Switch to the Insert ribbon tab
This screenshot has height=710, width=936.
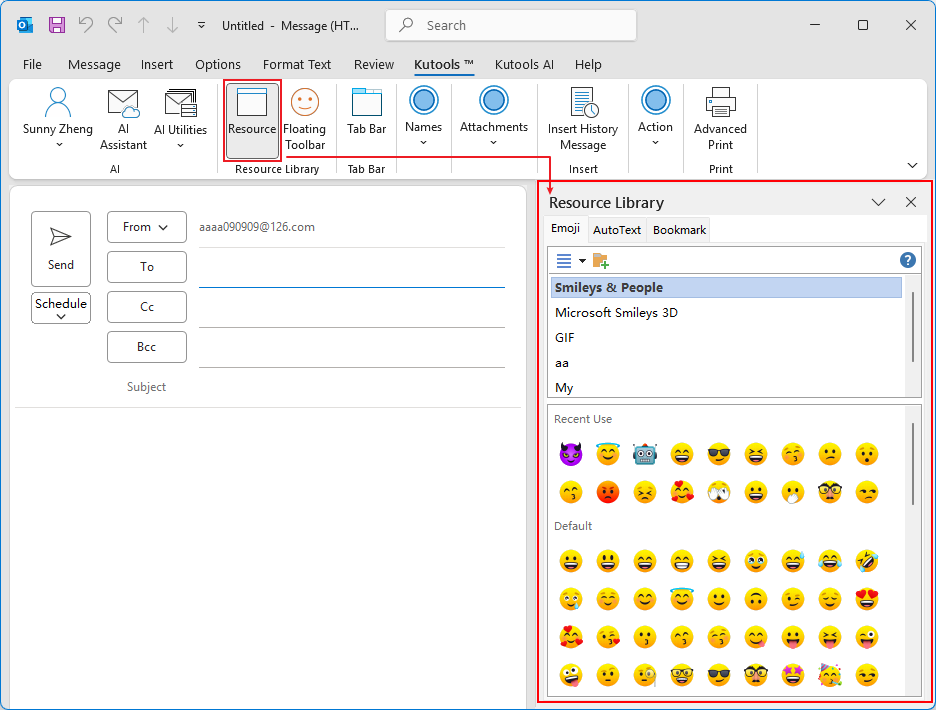point(157,64)
